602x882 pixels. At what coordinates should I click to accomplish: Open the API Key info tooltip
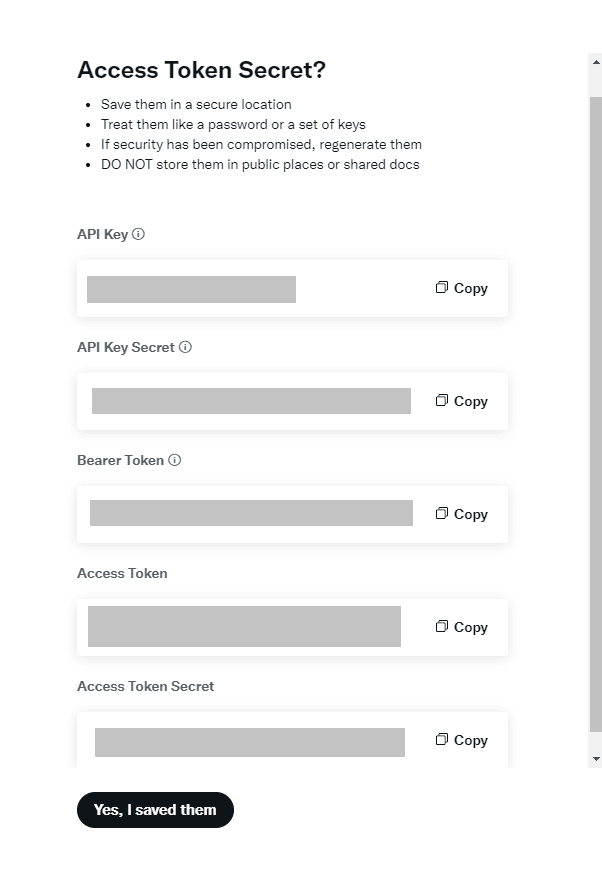[138, 233]
